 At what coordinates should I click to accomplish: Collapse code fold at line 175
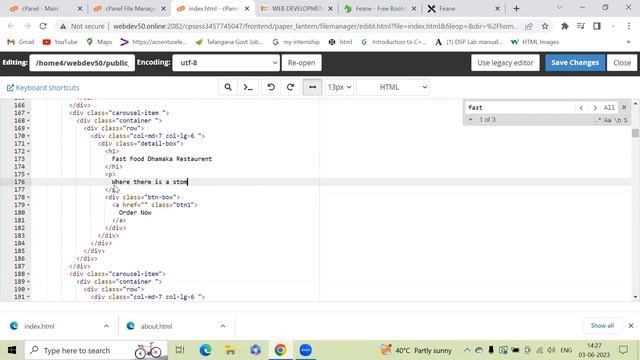tap(28, 174)
